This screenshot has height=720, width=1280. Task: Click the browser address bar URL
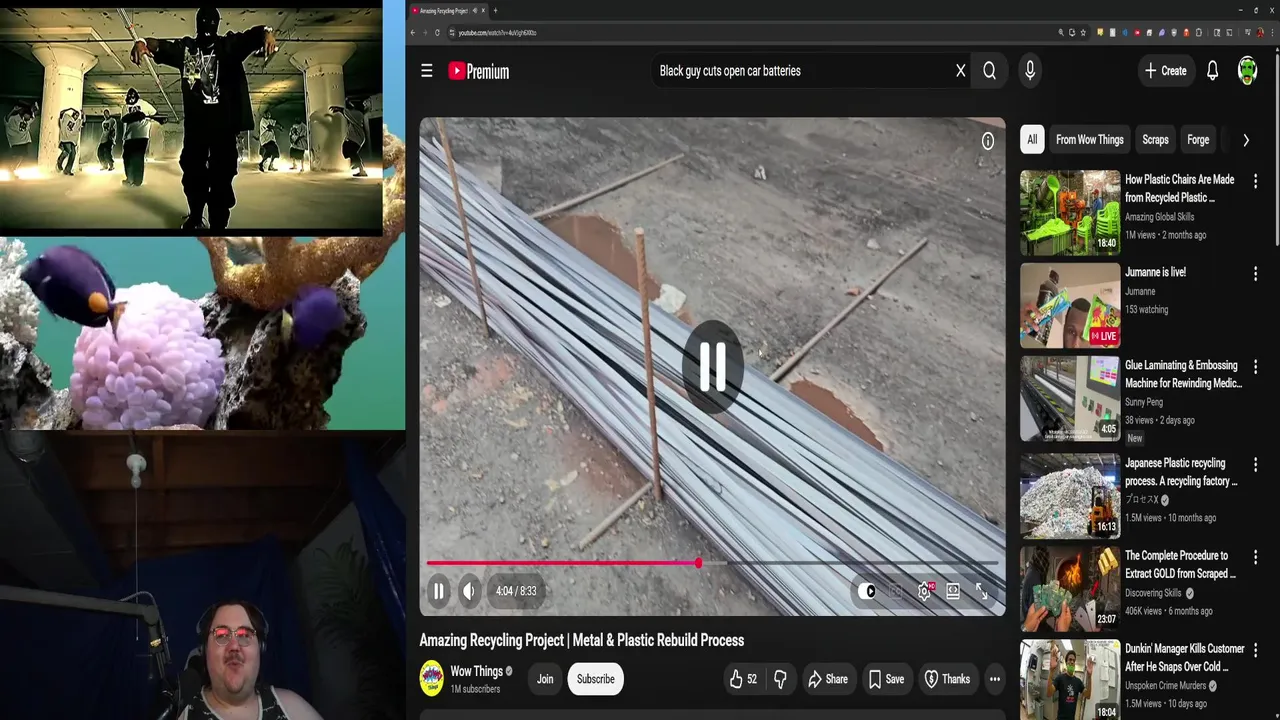(498, 33)
